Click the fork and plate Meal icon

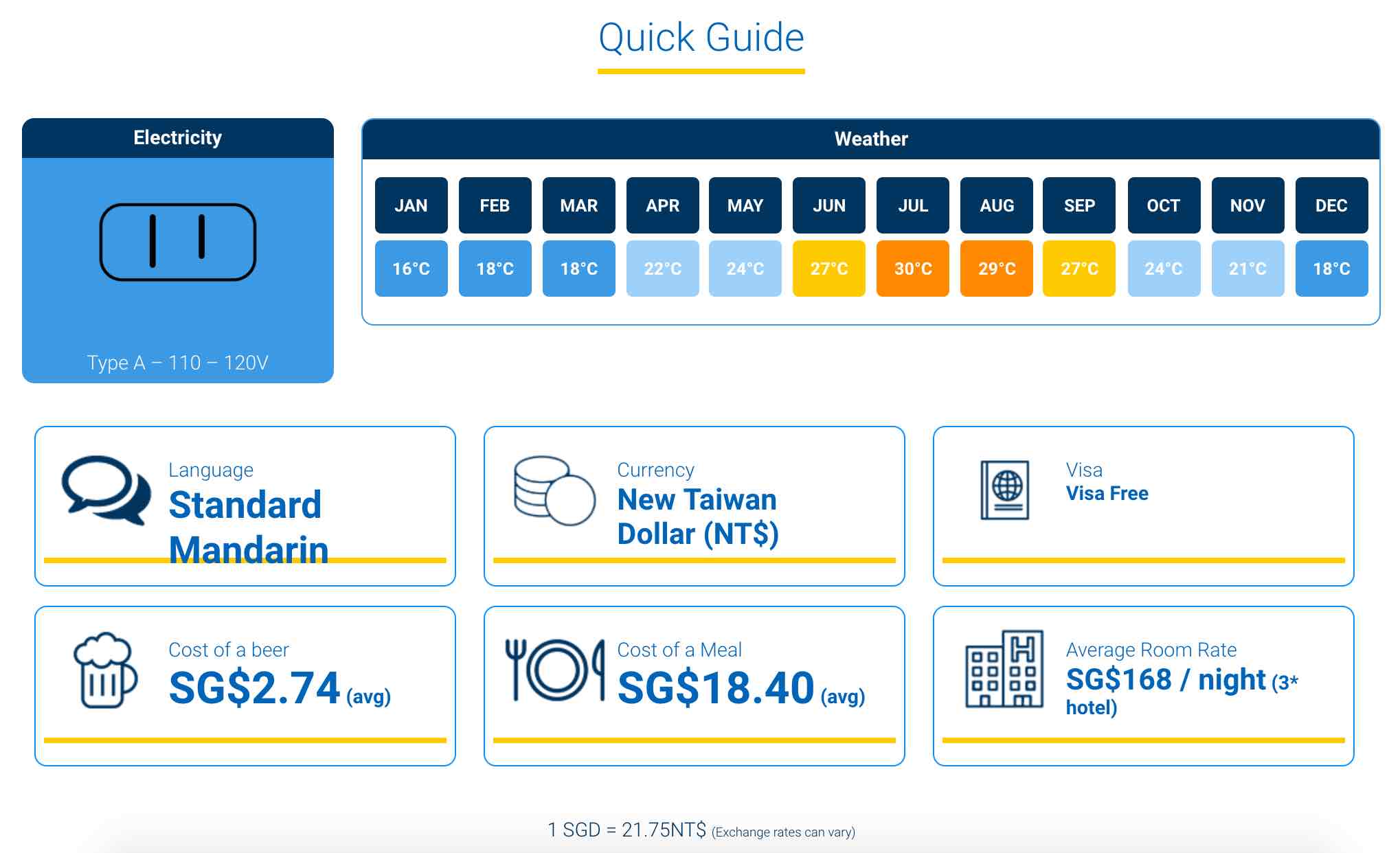coord(555,670)
